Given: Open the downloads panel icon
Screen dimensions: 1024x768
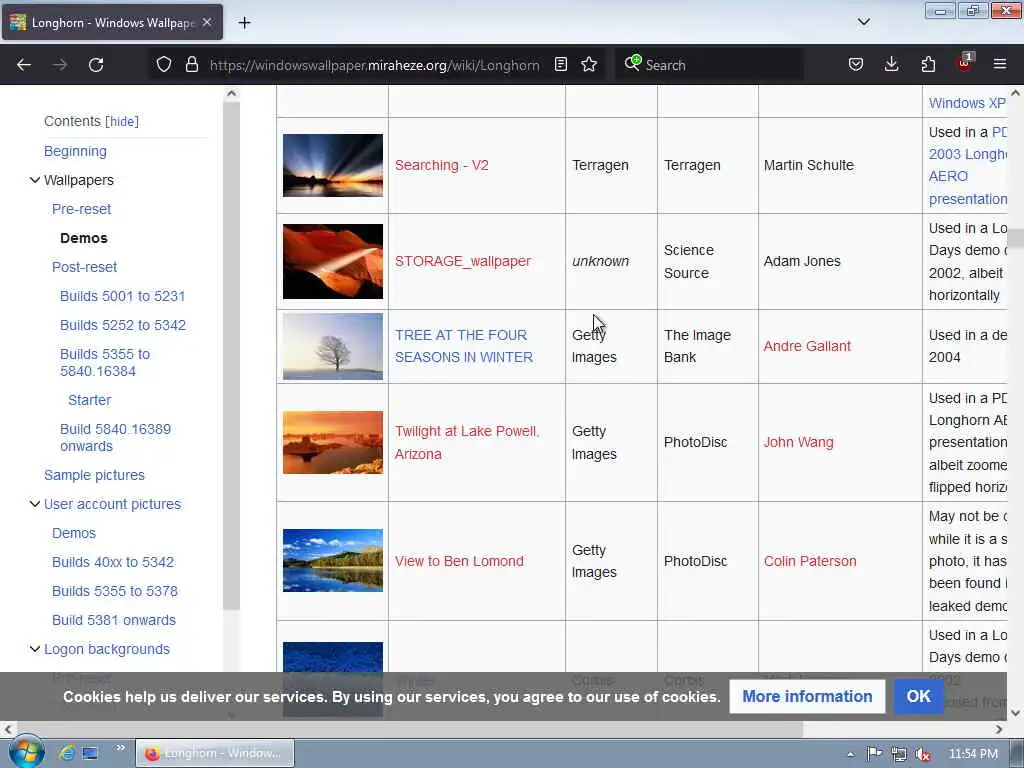Looking at the screenshot, I should [x=891, y=65].
